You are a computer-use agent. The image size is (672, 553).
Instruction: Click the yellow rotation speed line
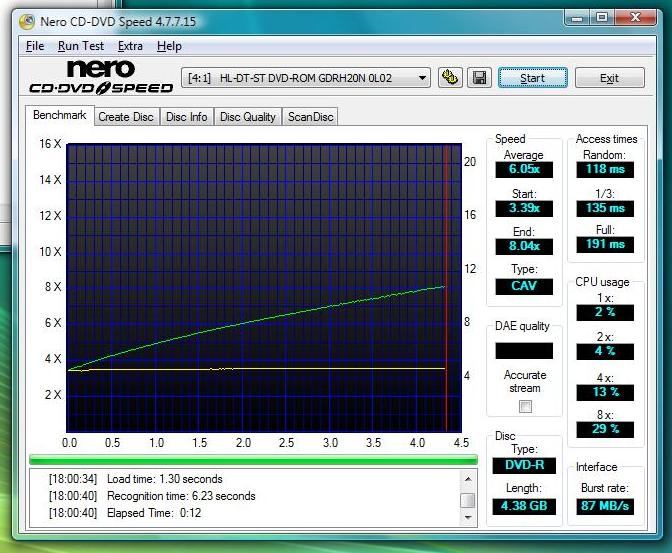click(x=256, y=369)
